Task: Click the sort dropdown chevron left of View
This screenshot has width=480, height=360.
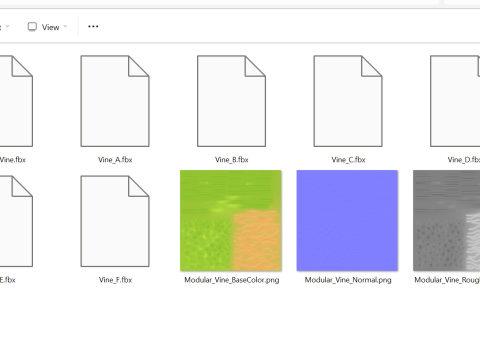Action: [7, 26]
